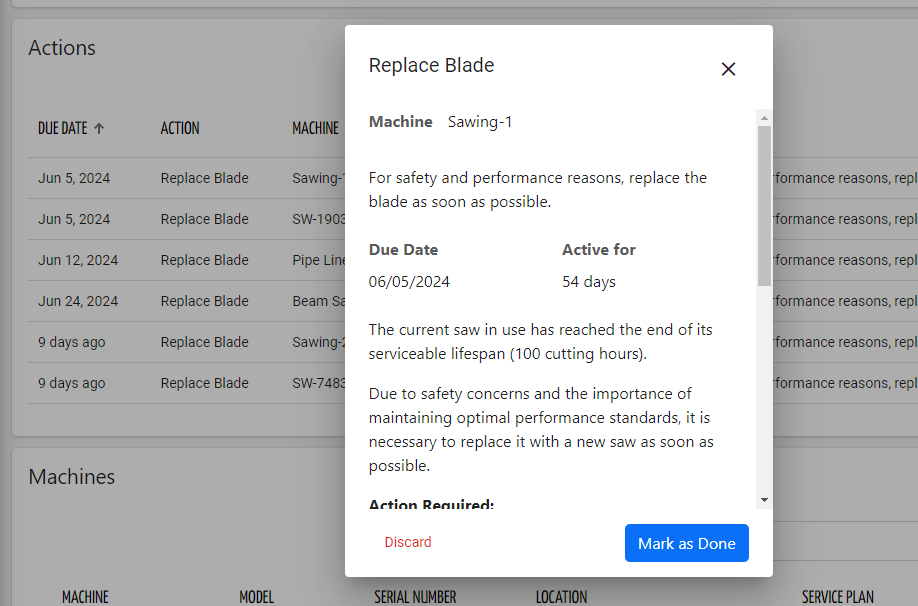
Task: Sort the Actions table by DUE DATE header
Action: [63, 128]
